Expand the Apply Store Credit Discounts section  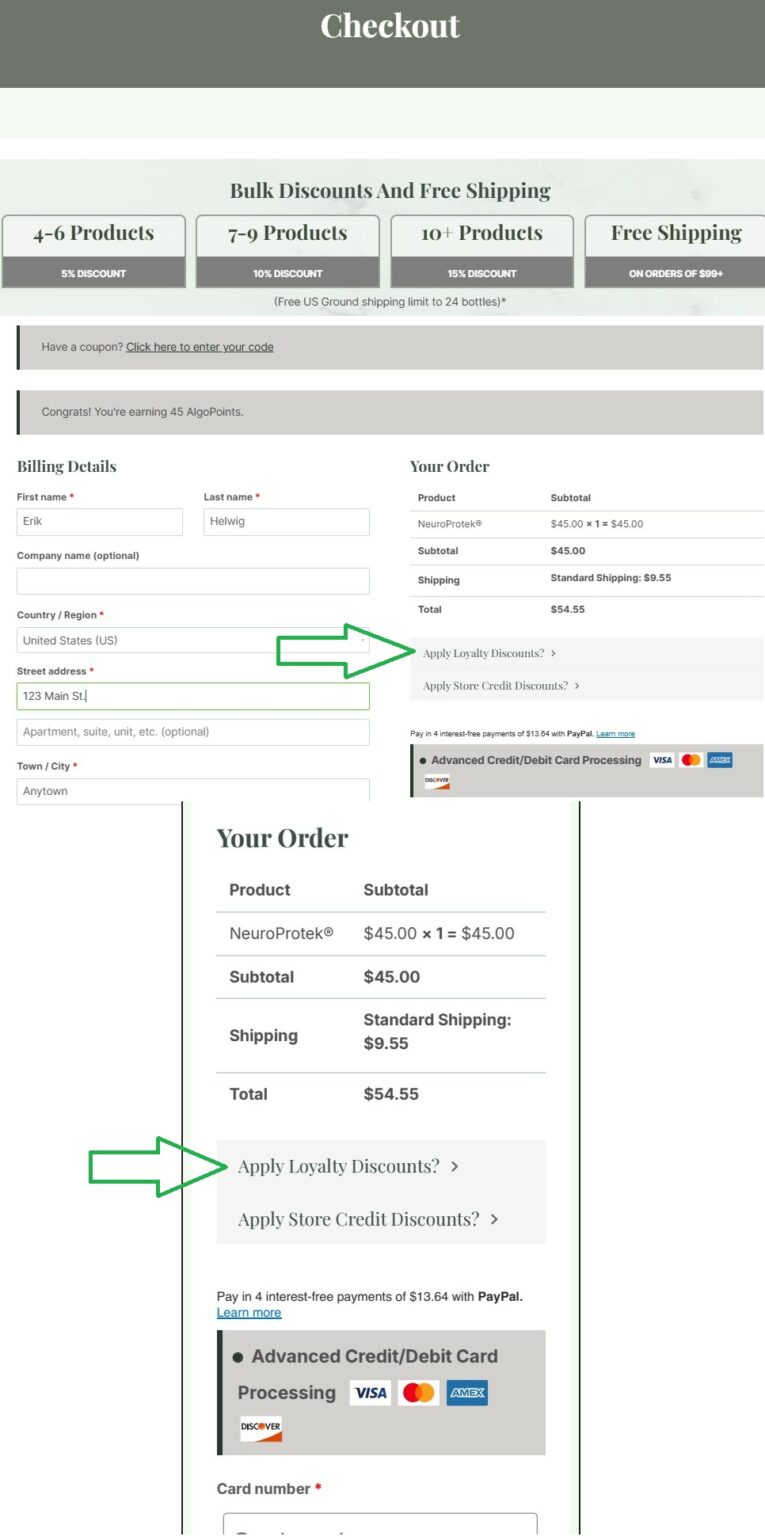pyautogui.click(x=498, y=686)
